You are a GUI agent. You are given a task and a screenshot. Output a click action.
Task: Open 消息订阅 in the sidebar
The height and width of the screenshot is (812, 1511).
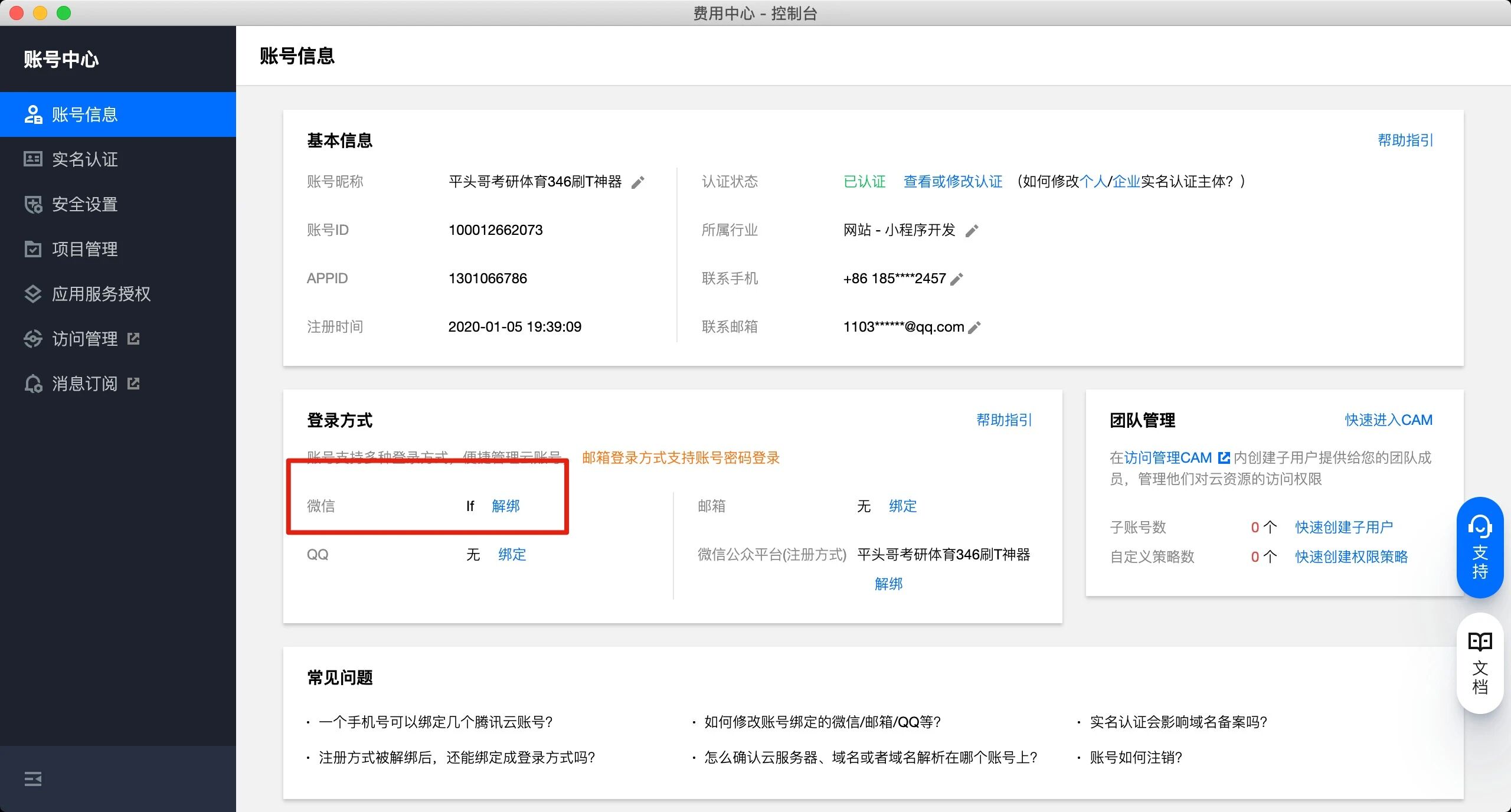[84, 384]
